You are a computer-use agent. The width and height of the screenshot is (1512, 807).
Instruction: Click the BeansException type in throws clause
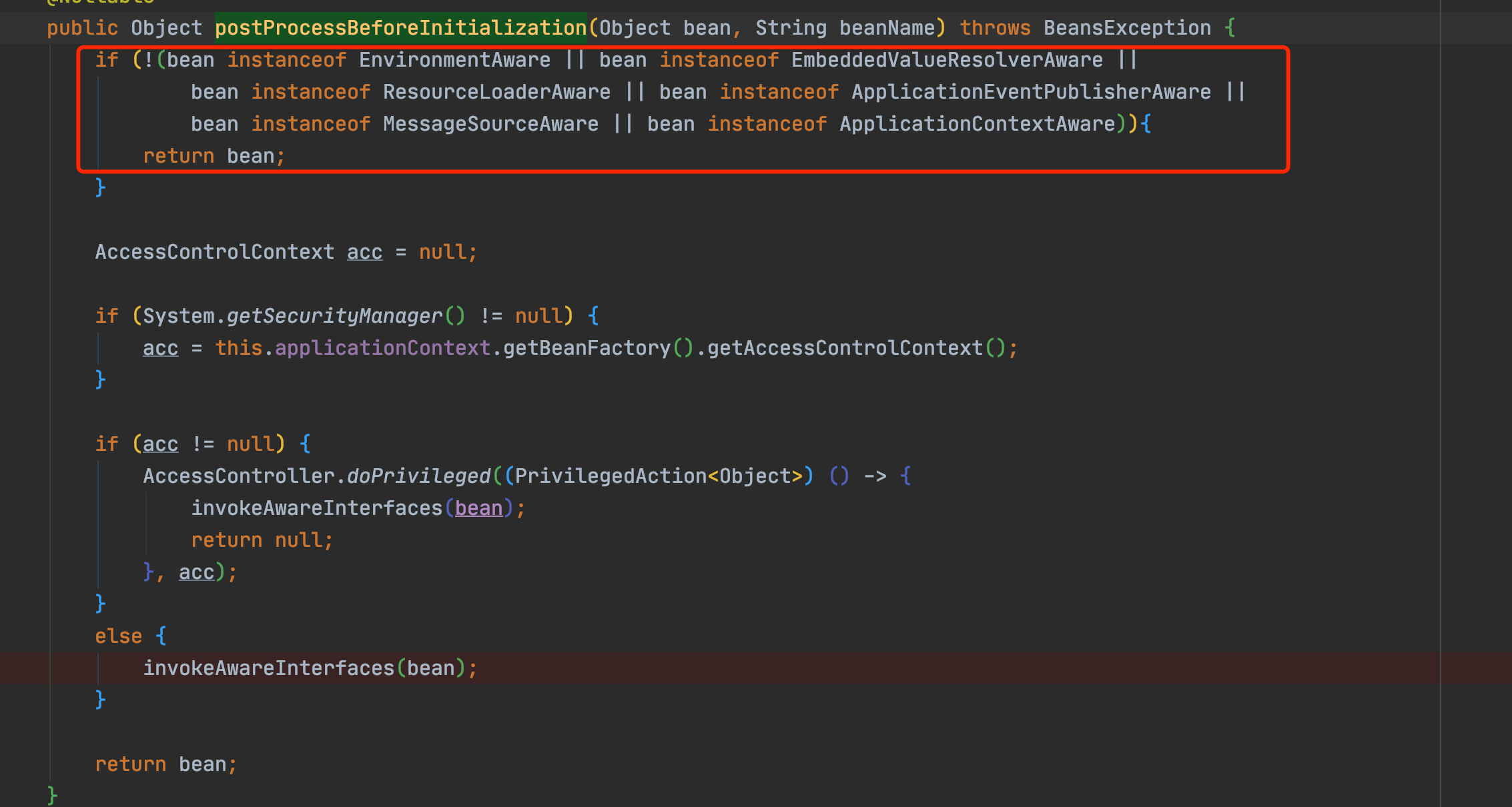coord(1127,28)
